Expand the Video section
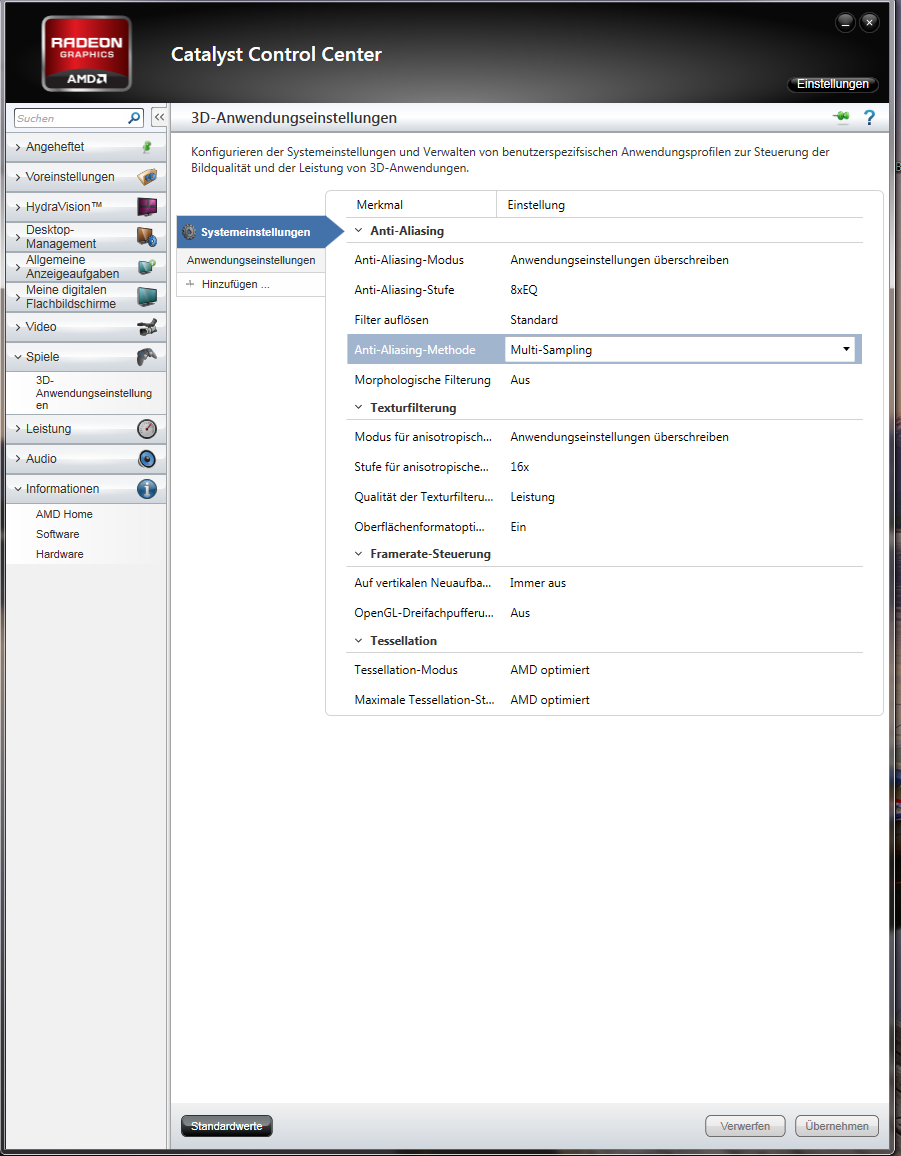 click(18, 327)
